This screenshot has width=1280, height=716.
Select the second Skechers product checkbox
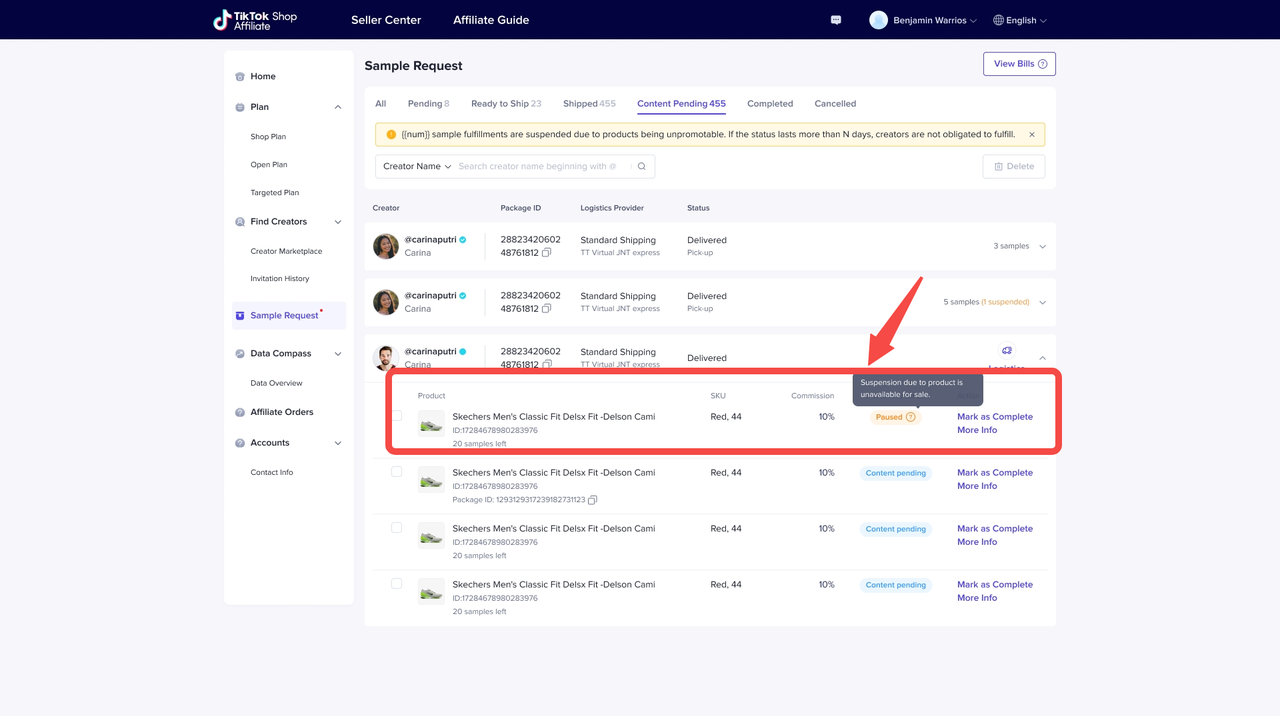[x=397, y=472]
